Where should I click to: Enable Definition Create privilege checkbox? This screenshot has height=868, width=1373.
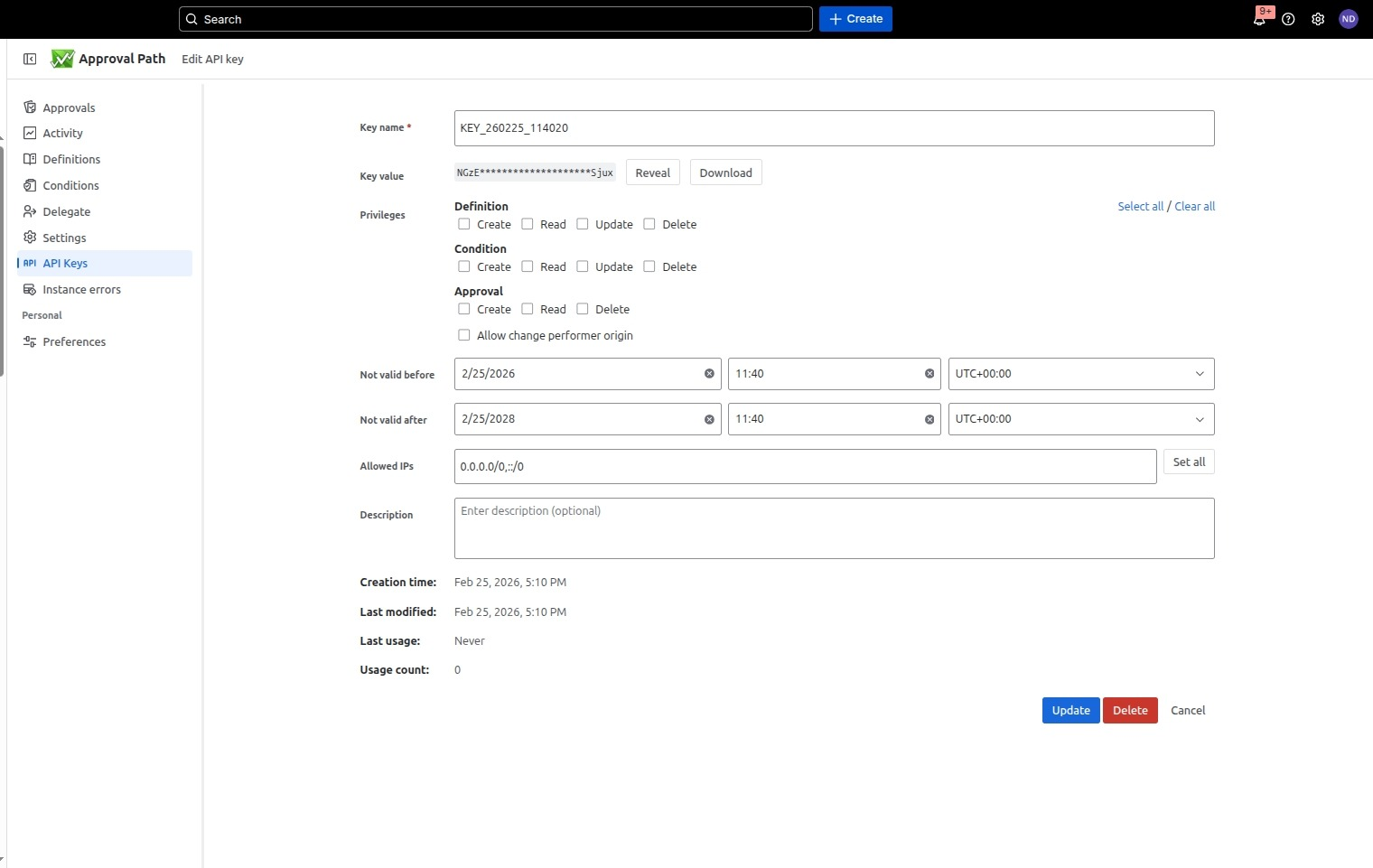(464, 224)
